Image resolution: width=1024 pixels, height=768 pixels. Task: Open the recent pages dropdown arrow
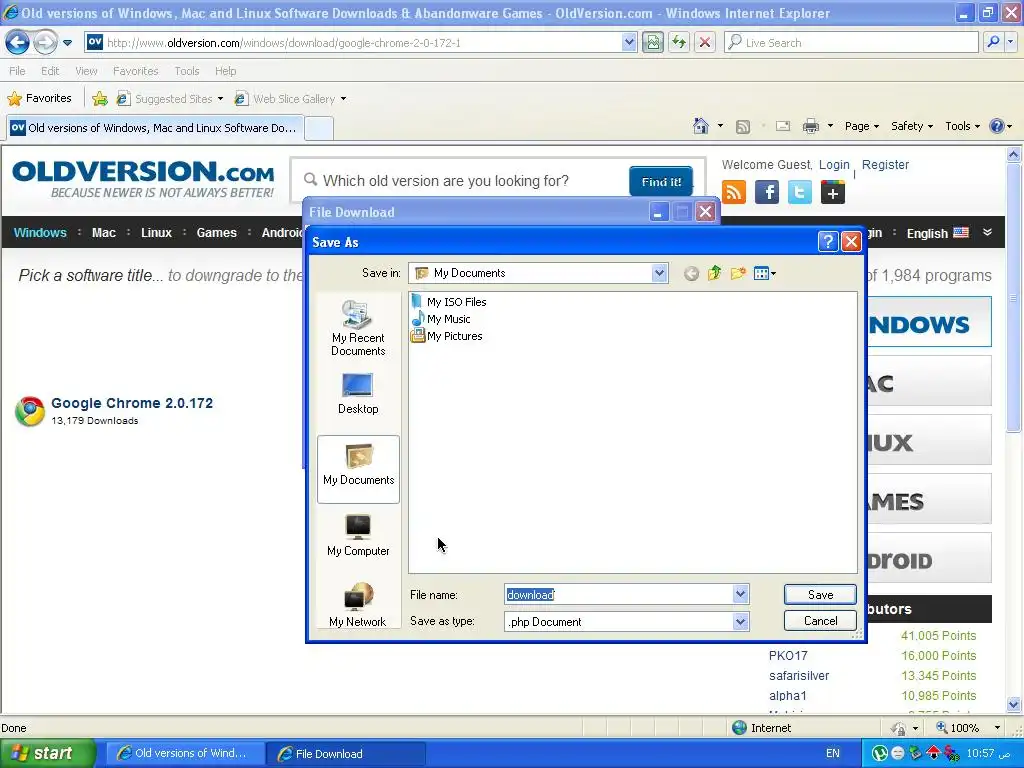pyautogui.click(x=67, y=43)
